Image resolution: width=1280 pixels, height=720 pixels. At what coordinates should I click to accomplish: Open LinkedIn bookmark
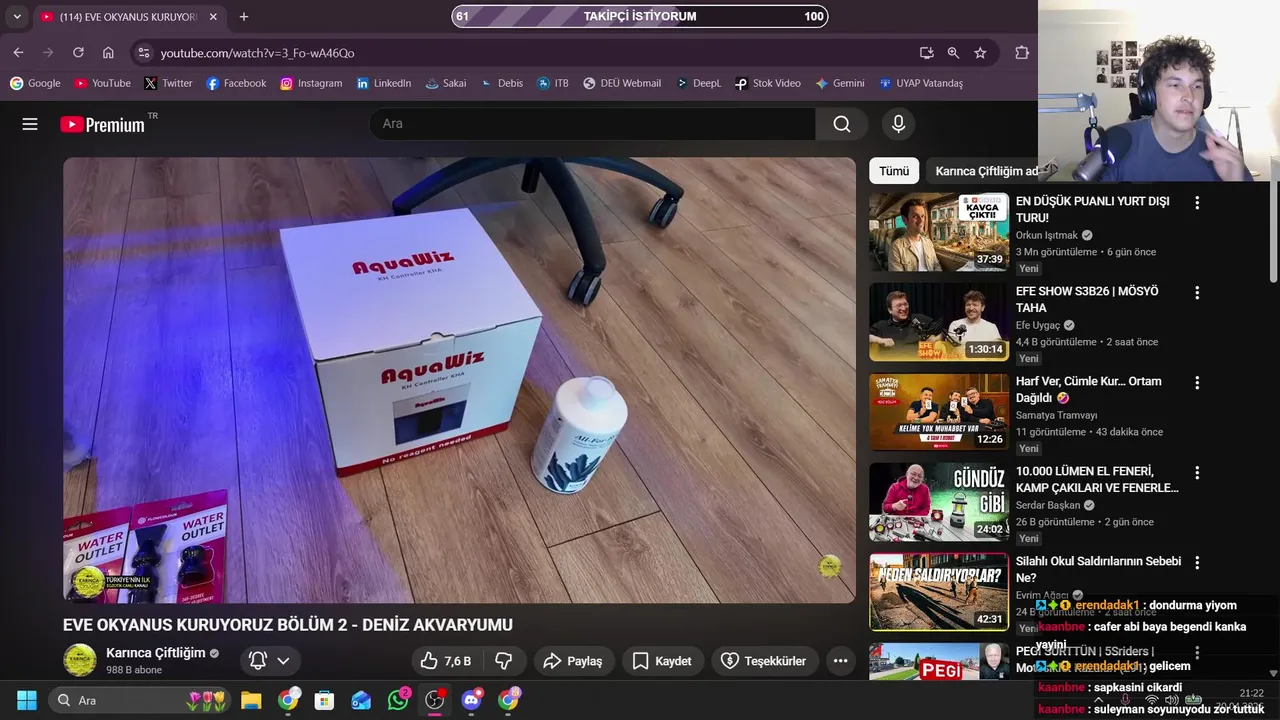coord(383,83)
